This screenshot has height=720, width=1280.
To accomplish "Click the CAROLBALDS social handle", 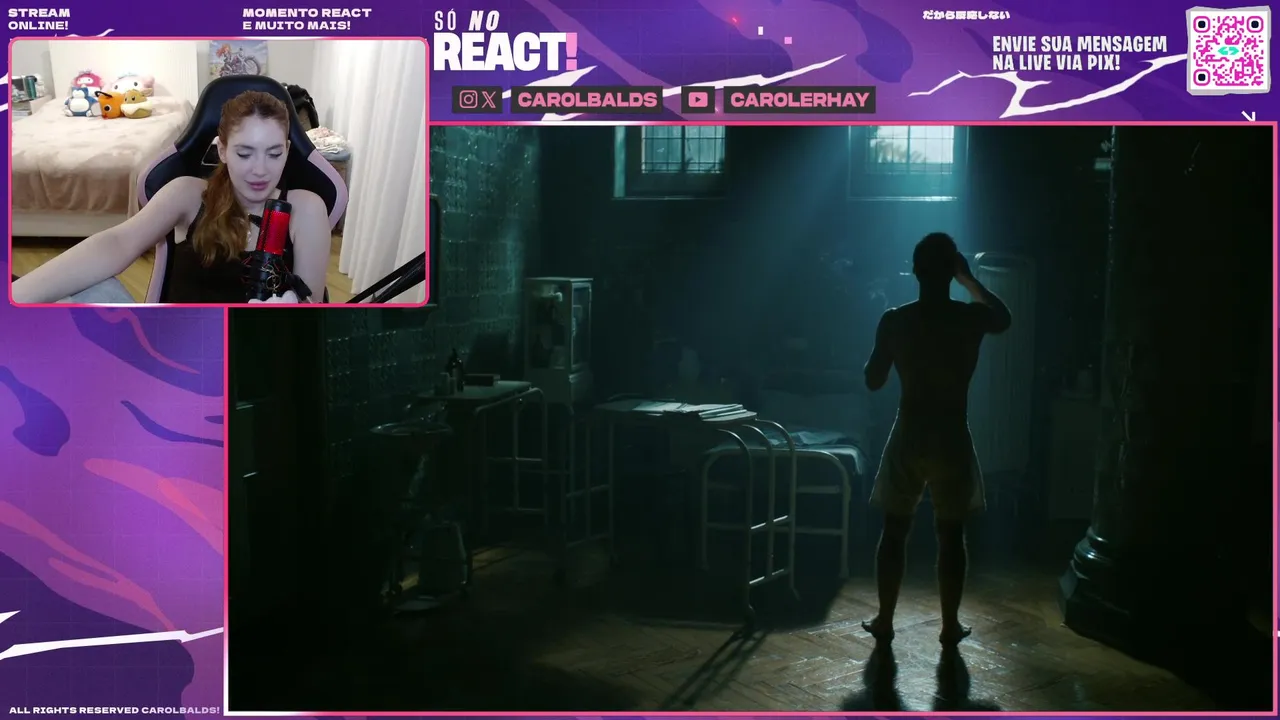I will (587, 100).
